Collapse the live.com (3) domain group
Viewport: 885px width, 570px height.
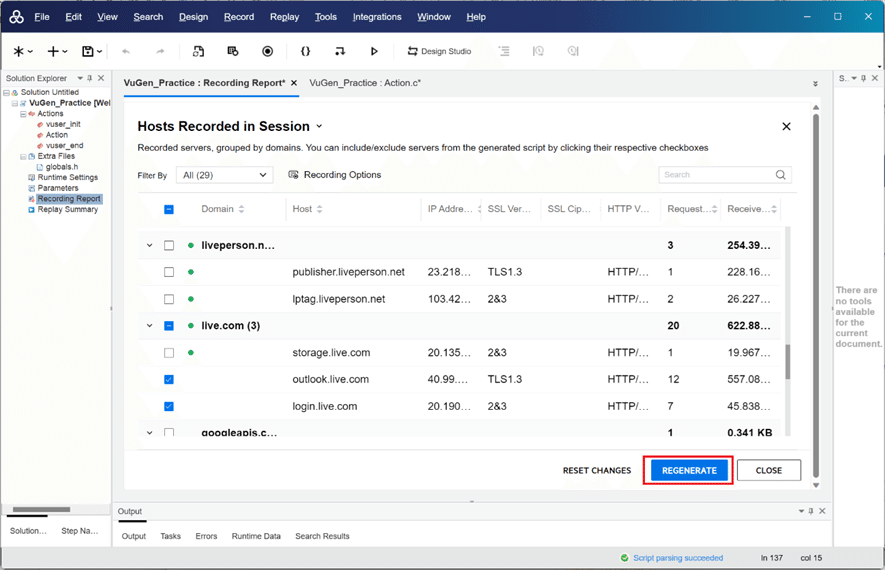pyautogui.click(x=150, y=326)
